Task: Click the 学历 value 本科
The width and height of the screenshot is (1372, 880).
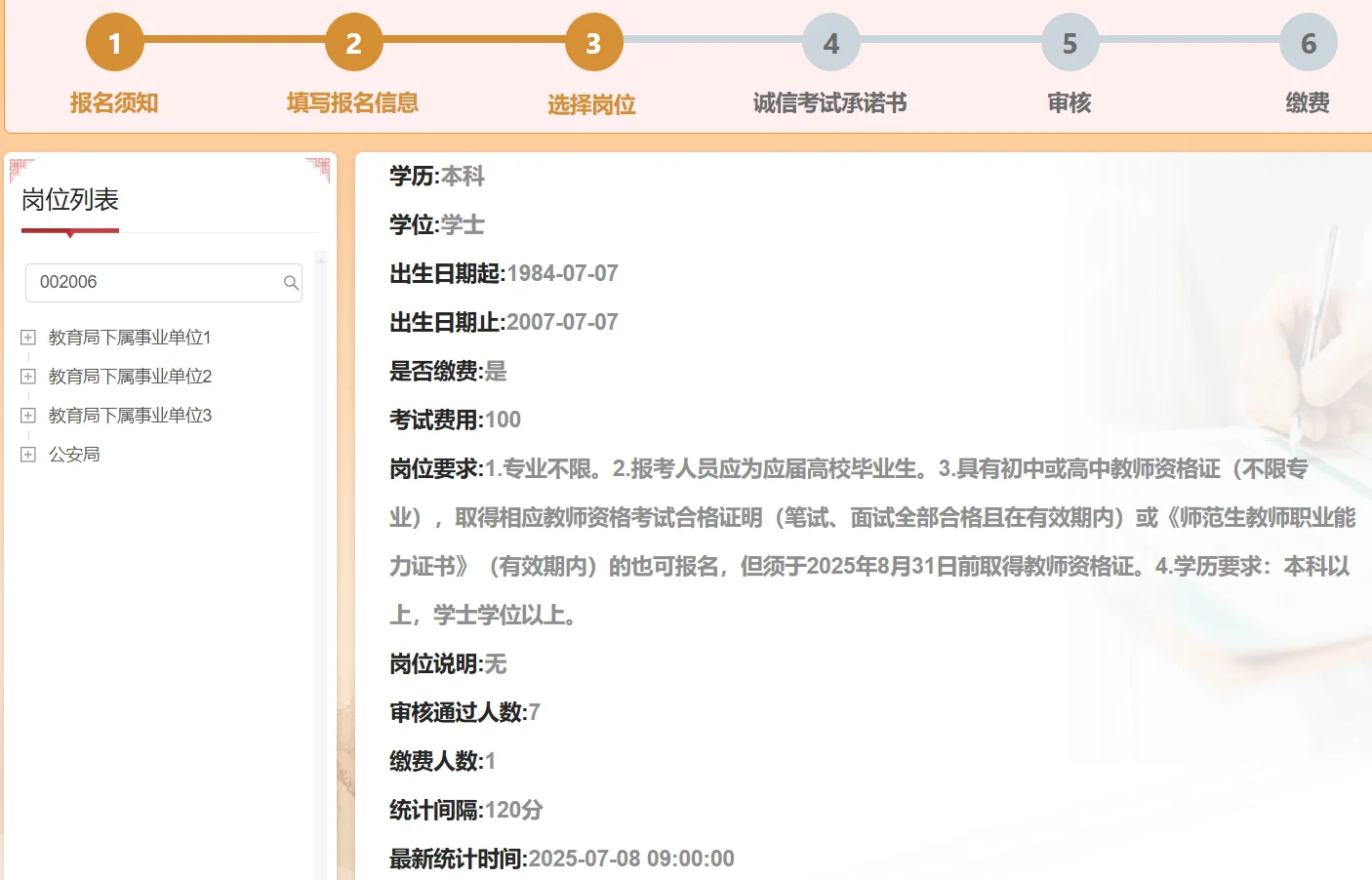Action: [463, 177]
